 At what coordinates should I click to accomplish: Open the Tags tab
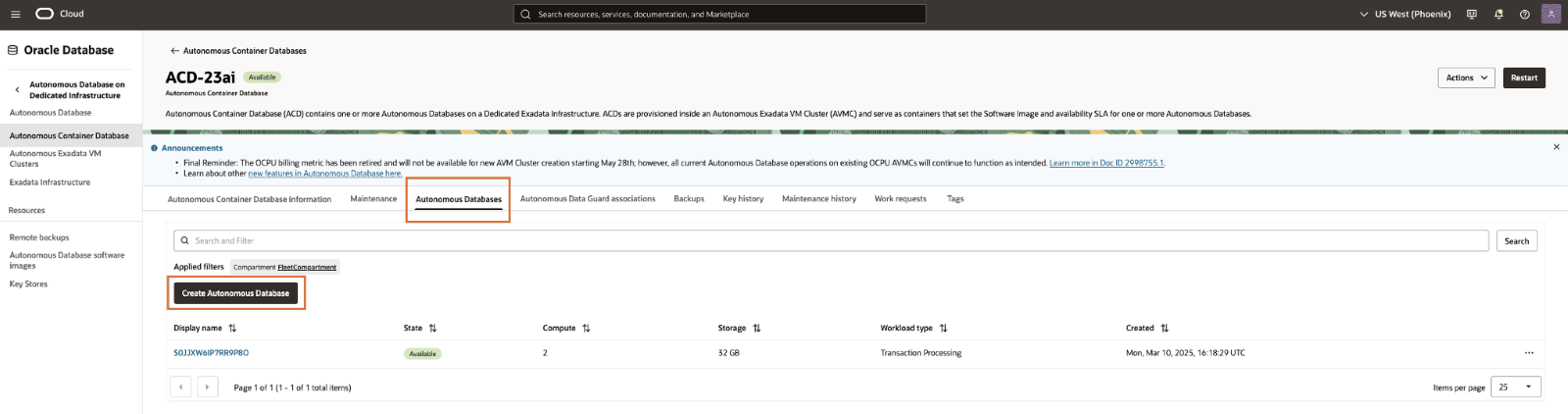coord(955,199)
